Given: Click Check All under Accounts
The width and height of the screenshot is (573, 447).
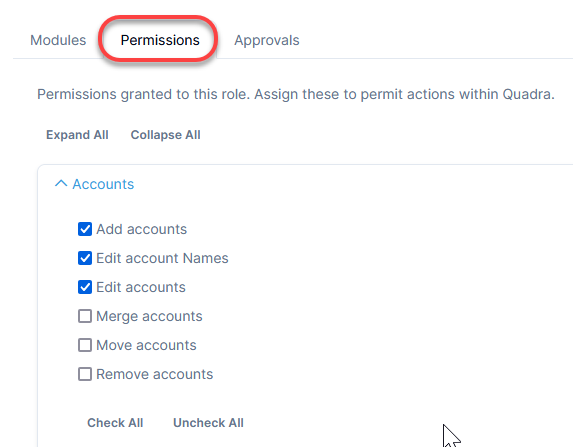Looking at the screenshot, I should (x=115, y=423).
